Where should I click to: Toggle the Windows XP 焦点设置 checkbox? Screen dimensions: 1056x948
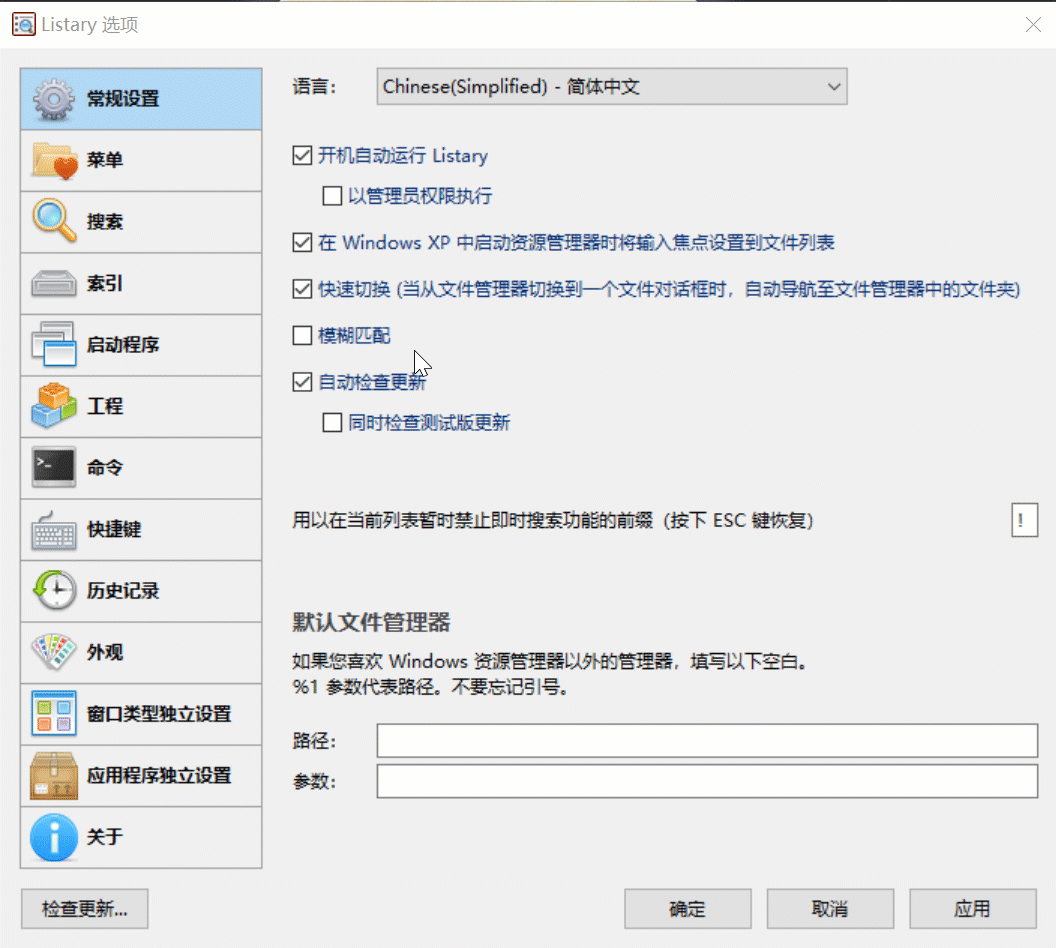[x=302, y=242]
